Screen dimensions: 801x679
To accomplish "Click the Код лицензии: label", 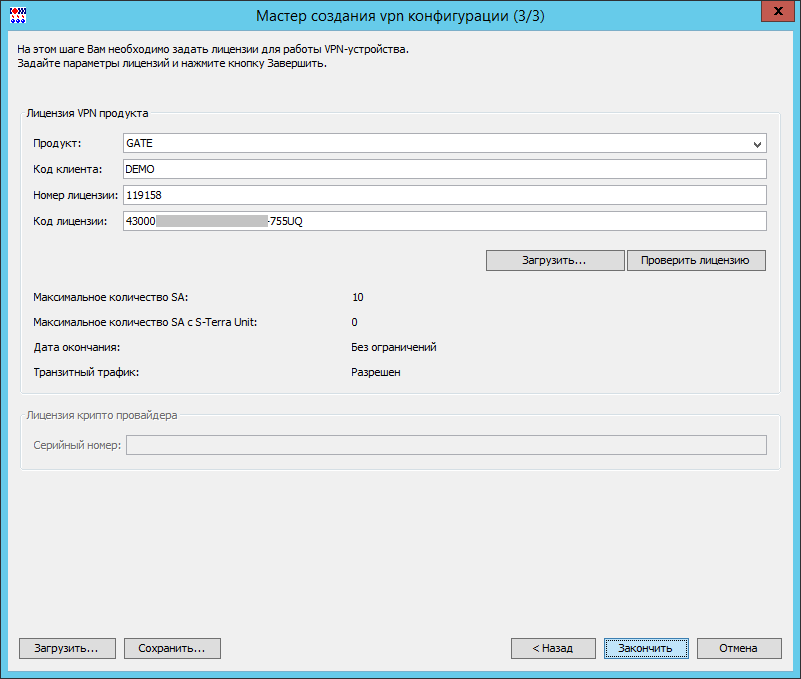I will pos(70,221).
